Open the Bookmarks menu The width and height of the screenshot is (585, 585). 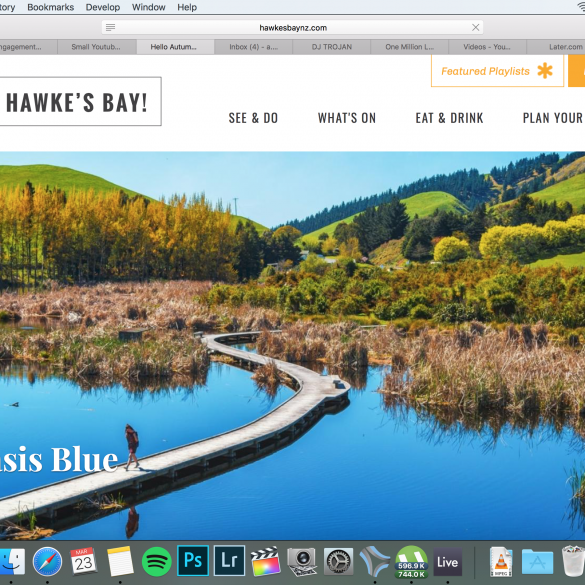coord(51,7)
